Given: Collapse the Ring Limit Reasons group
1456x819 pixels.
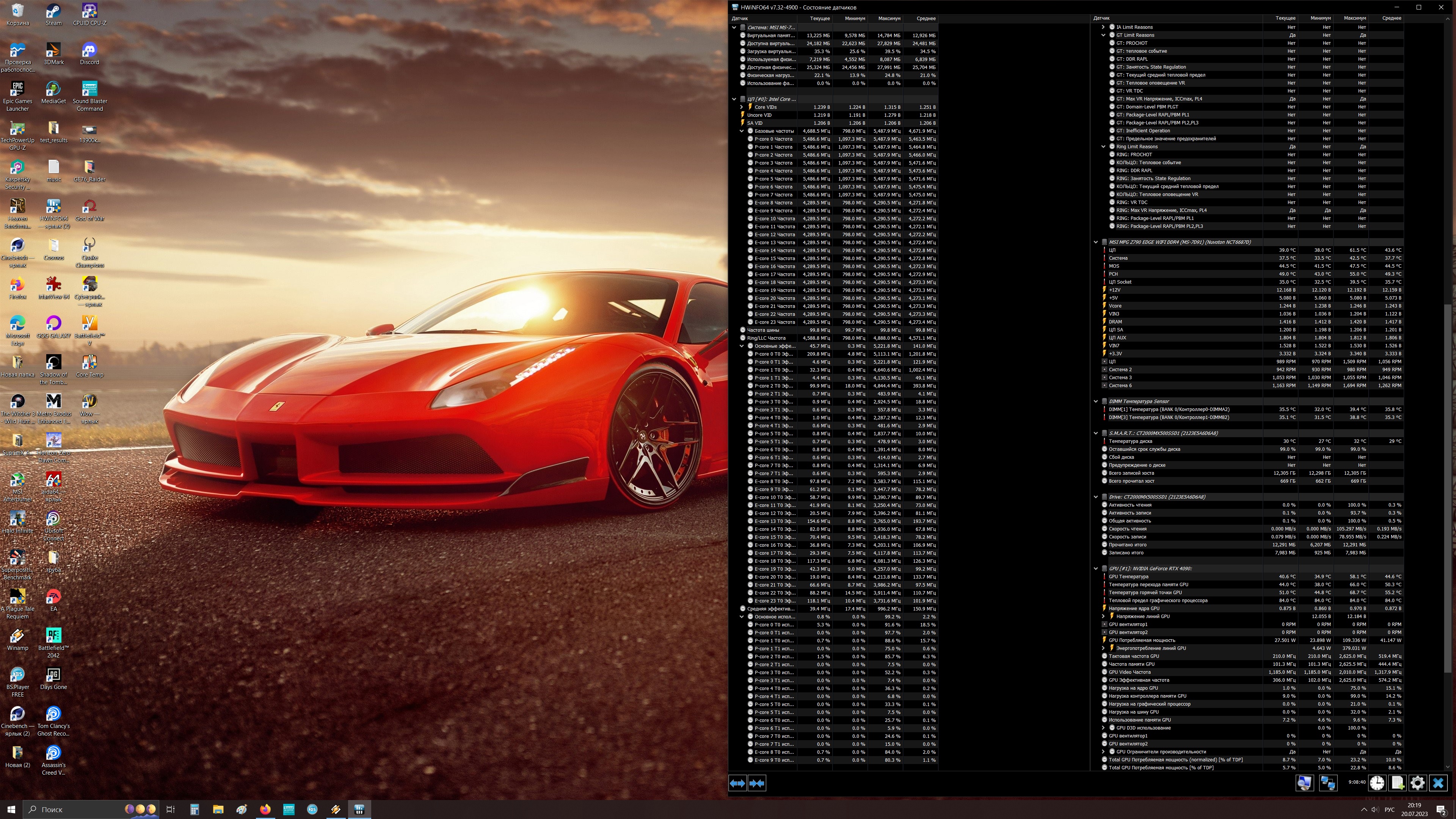Looking at the screenshot, I should 1103,146.
